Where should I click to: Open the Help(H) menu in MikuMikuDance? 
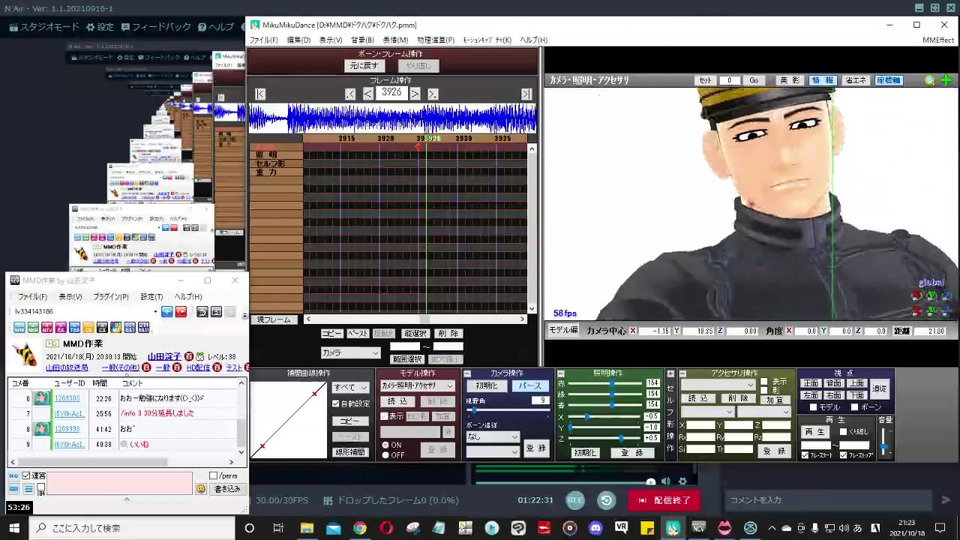(x=533, y=40)
